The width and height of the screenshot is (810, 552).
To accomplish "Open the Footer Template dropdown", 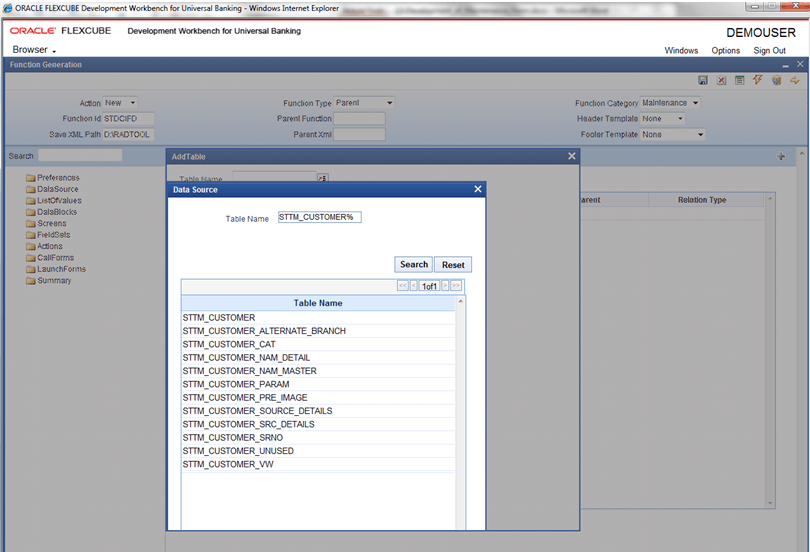I will (x=673, y=134).
